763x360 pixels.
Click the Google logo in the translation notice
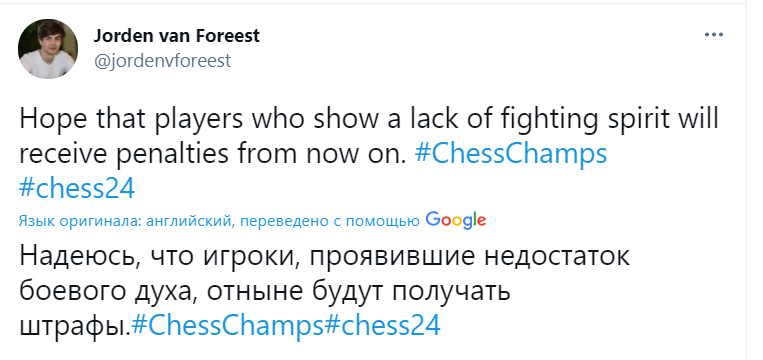(455, 220)
